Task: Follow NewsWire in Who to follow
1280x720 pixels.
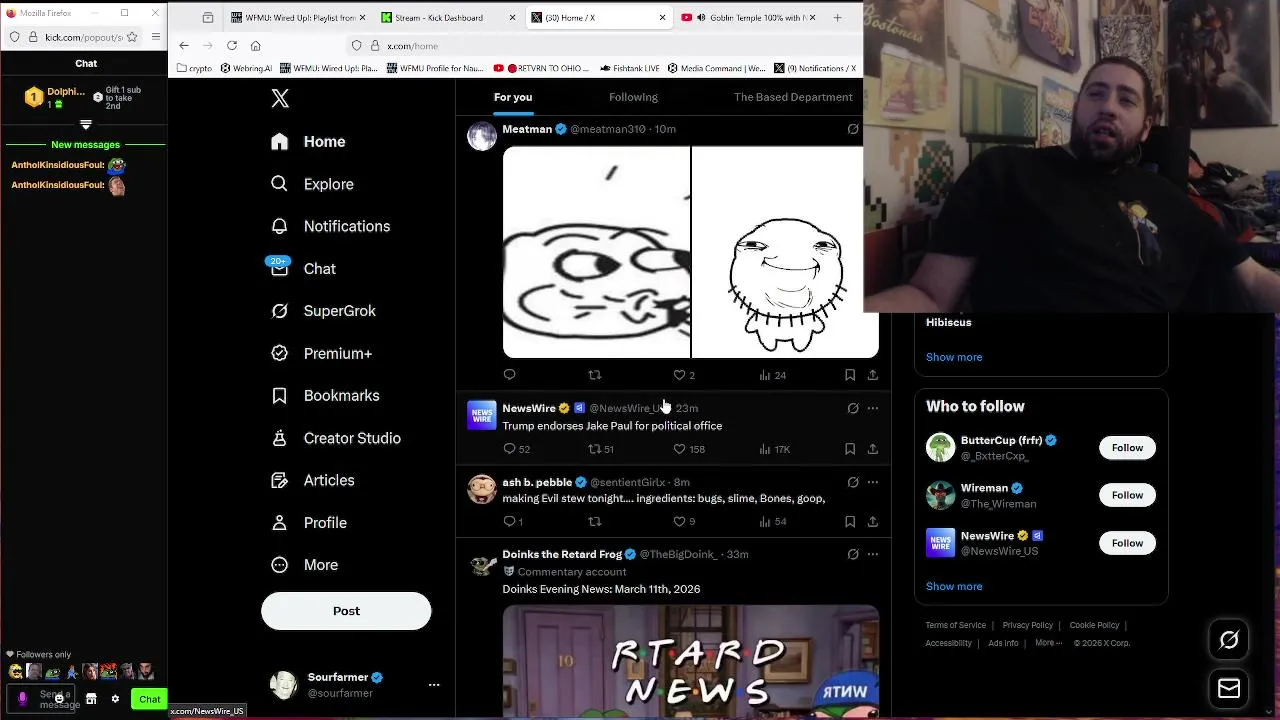Action: [x=1127, y=543]
